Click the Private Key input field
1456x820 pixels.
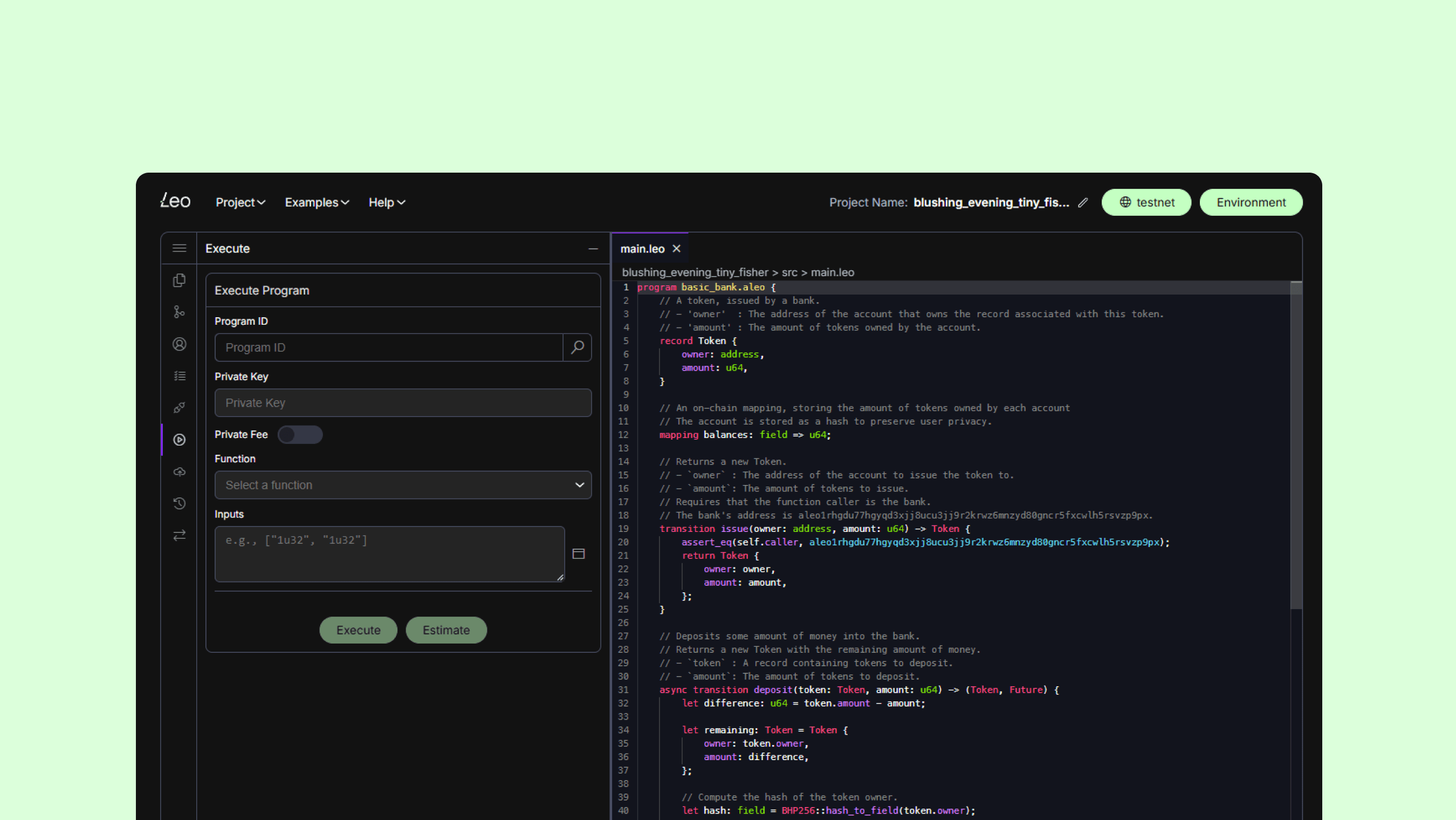(x=402, y=402)
